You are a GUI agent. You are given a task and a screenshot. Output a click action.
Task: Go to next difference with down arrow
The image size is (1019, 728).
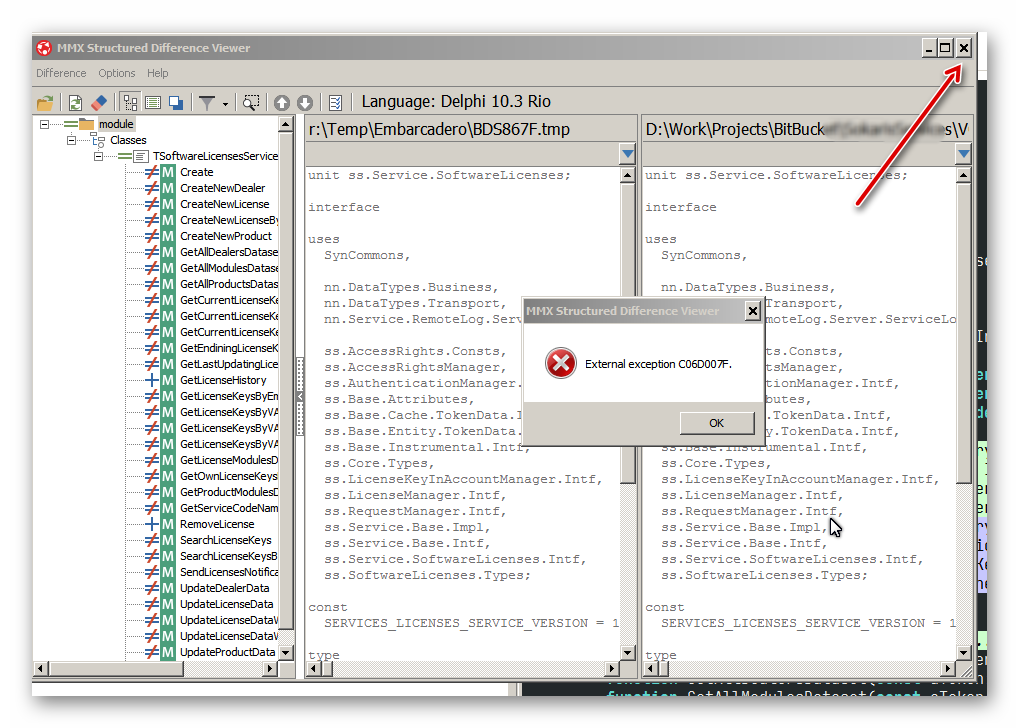coord(305,103)
